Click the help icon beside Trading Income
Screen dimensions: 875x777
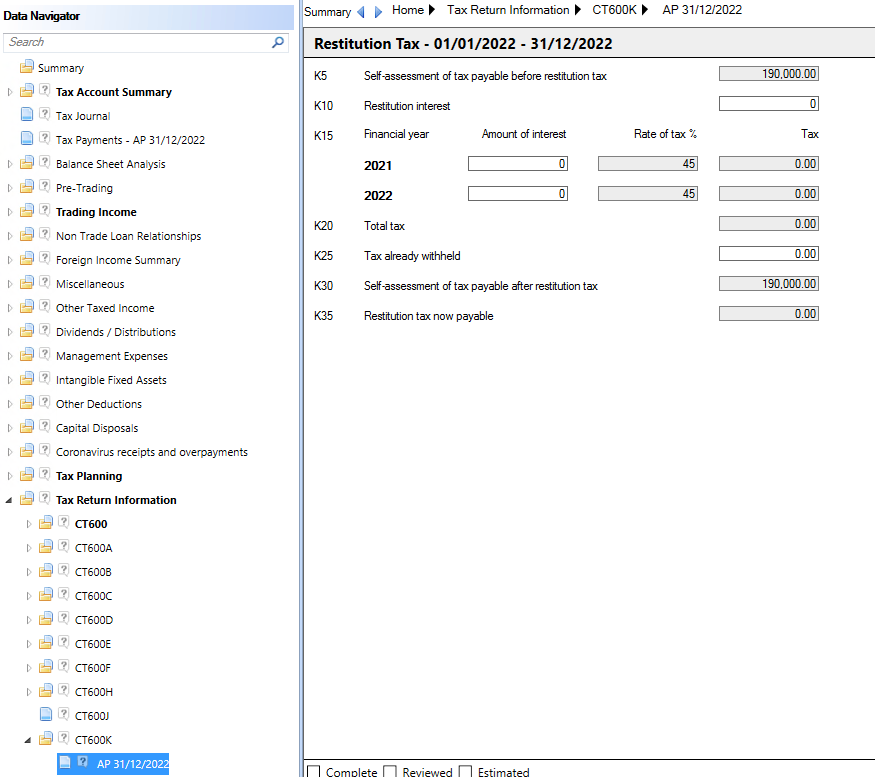coord(45,210)
